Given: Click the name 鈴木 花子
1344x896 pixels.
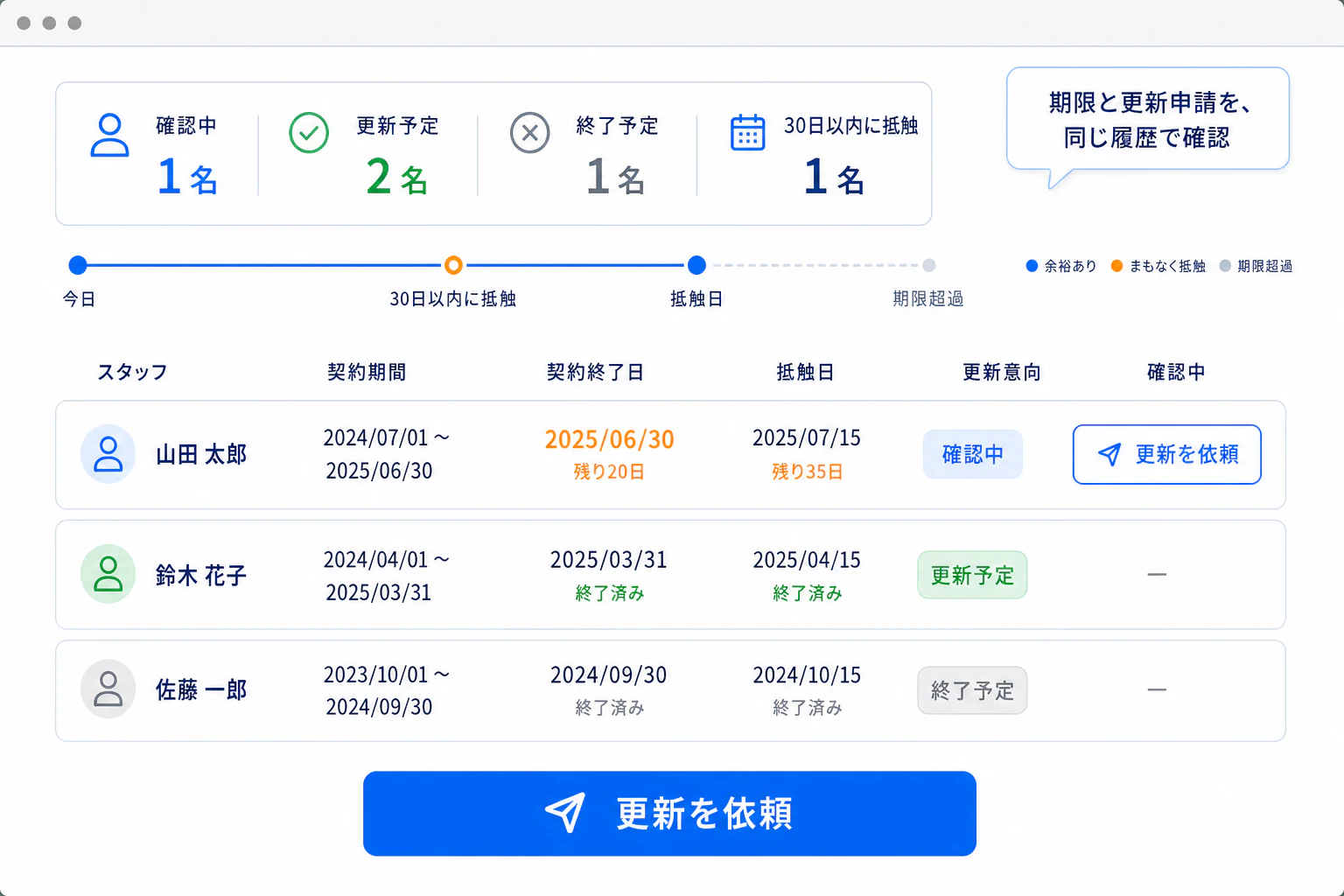Looking at the screenshot, I should [201, 575].
